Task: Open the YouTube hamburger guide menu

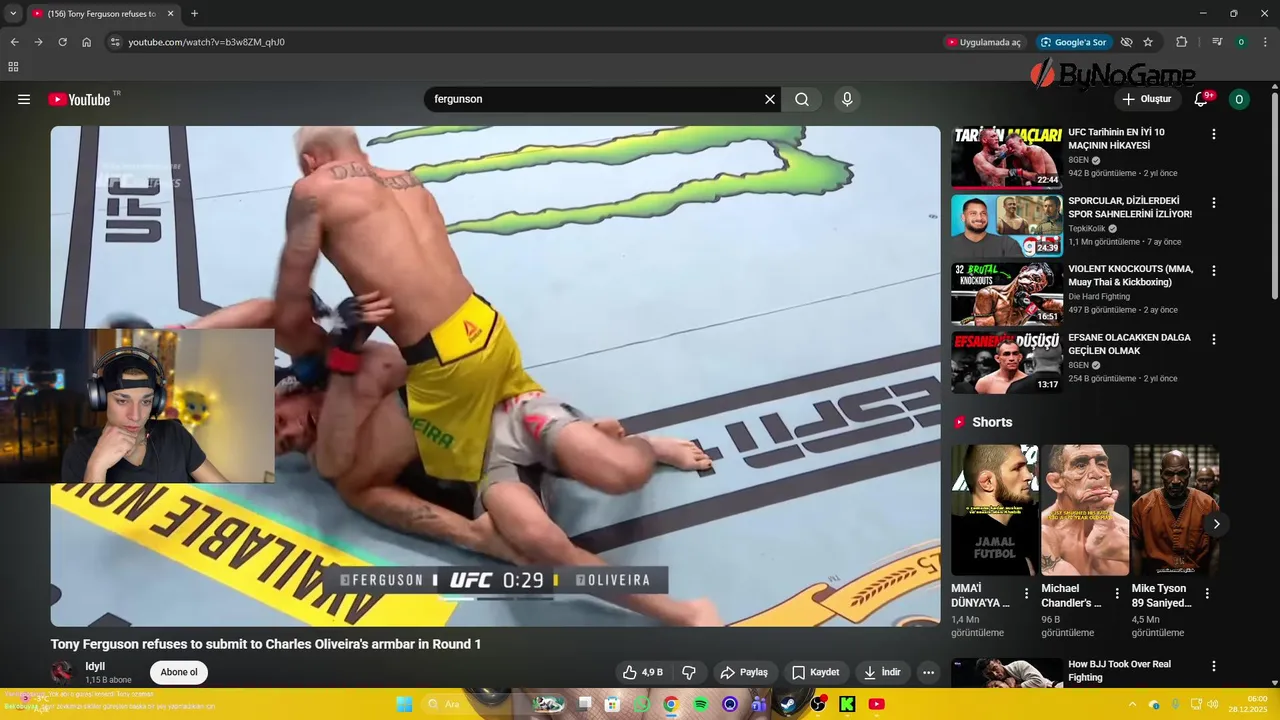Action: (24, 99)
